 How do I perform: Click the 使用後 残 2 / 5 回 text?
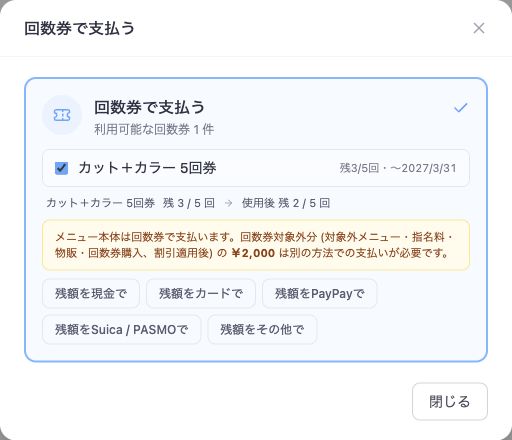pyautogui.click(x=286, y=203)
